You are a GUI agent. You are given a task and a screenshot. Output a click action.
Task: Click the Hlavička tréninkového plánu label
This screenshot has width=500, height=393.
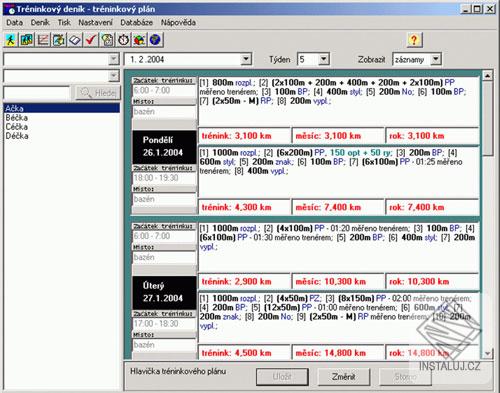click(178, 371)
